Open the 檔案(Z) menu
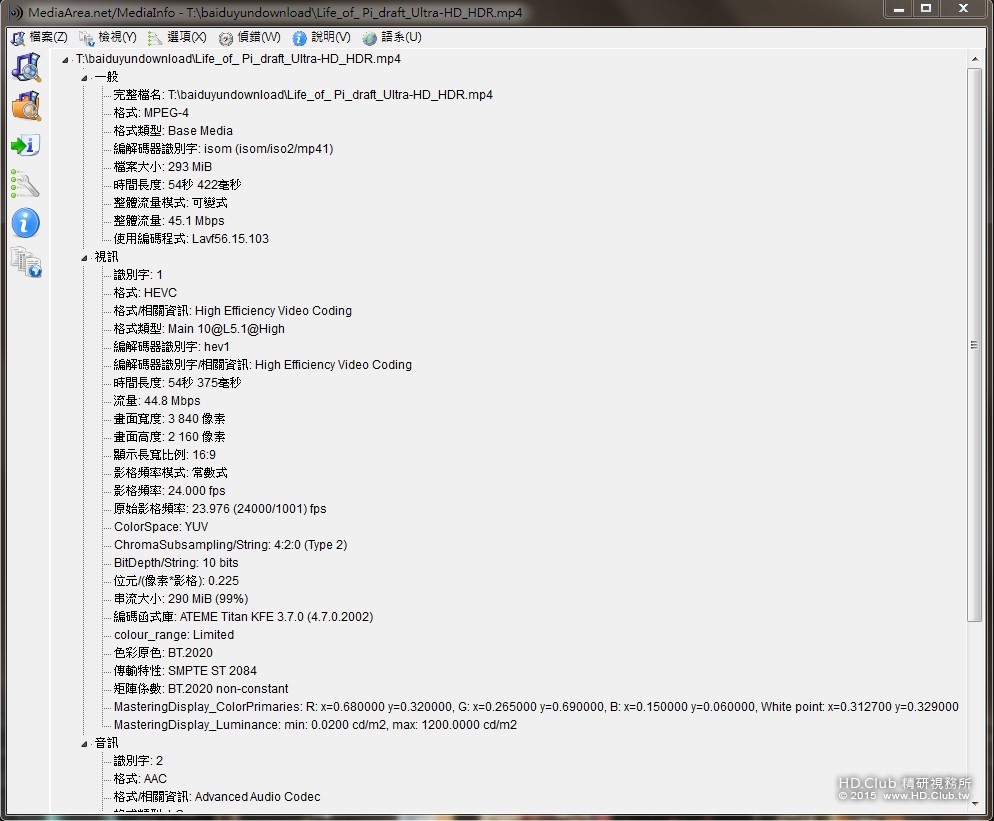This screenshot has height=821, width=994. [x=40, y=37]
